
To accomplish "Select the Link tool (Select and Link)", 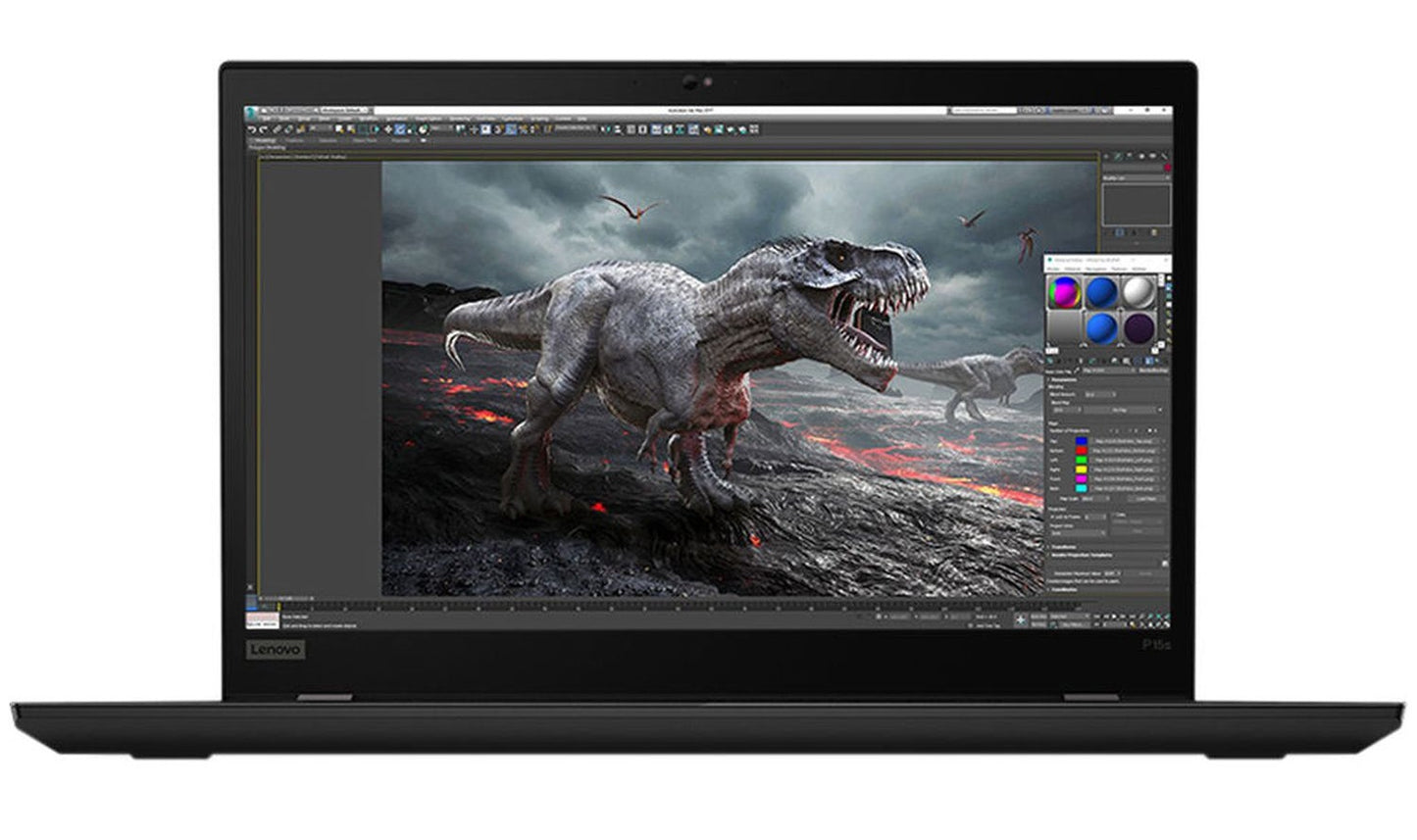I will tap(277, 128).
